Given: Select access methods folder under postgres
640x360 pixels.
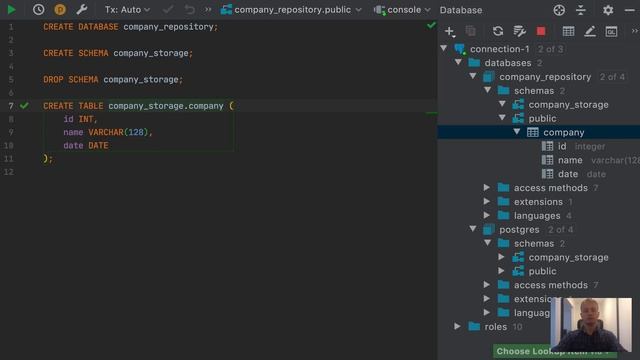Looking at the screenshot, I should pyautogui.click(x=551, y=285).
